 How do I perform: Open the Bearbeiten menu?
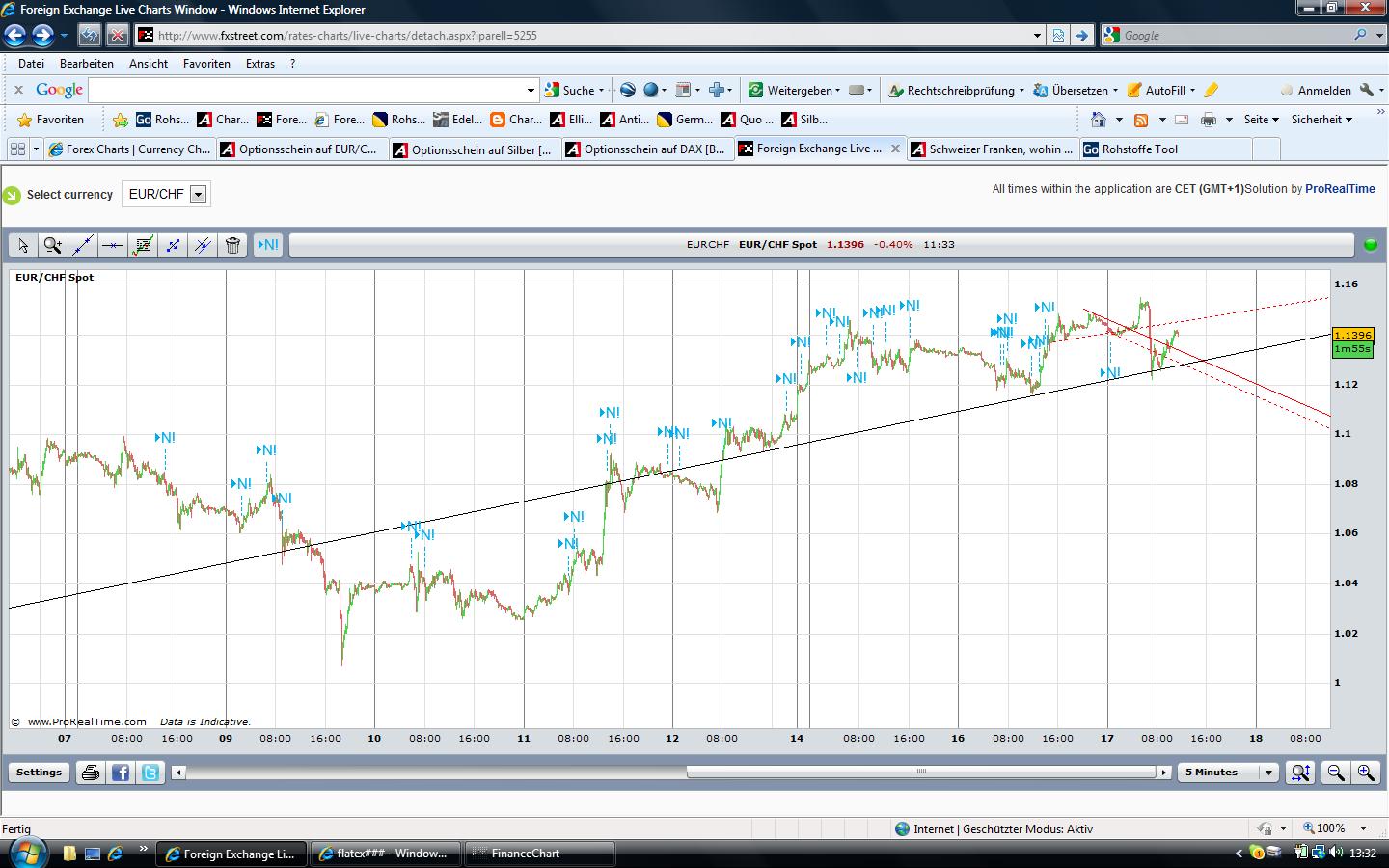click(x=87, y=64)
